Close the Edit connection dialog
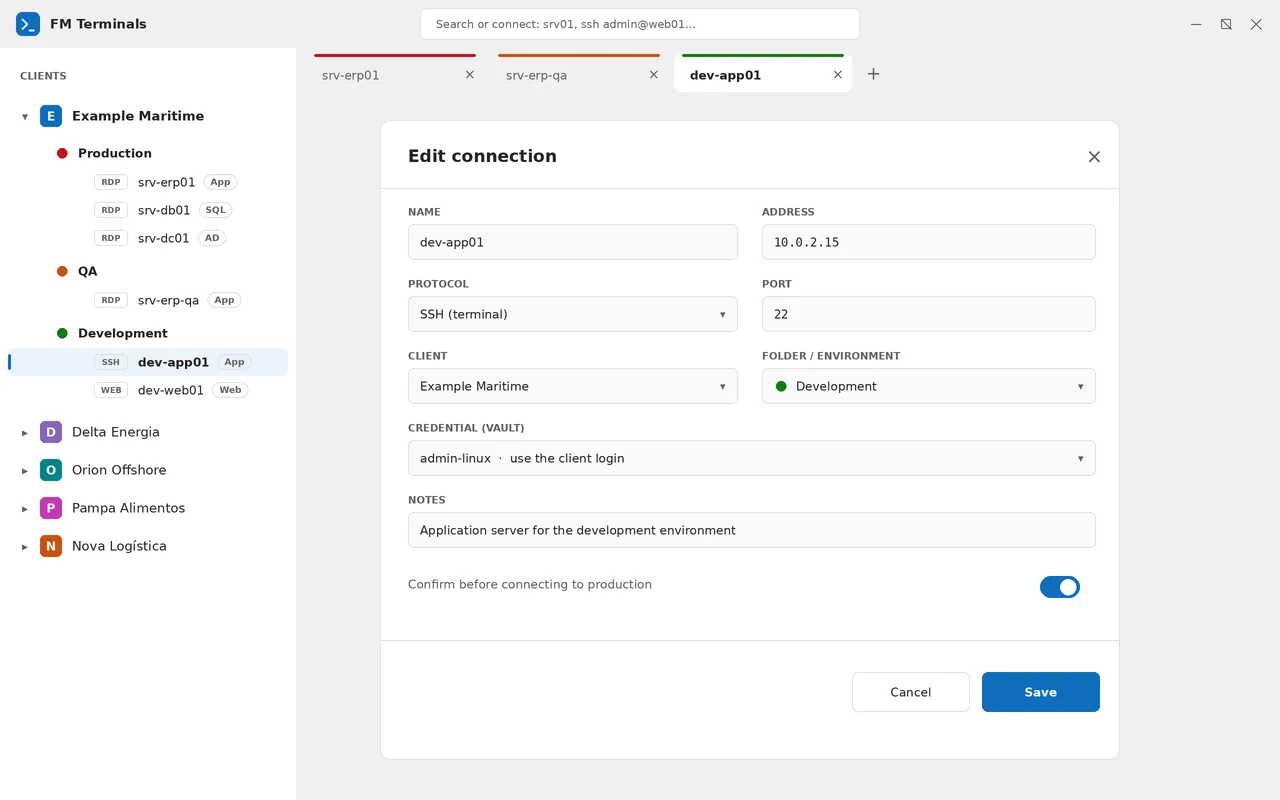The height and width of the screenshot is (800, 1280). click(1094, 157)
